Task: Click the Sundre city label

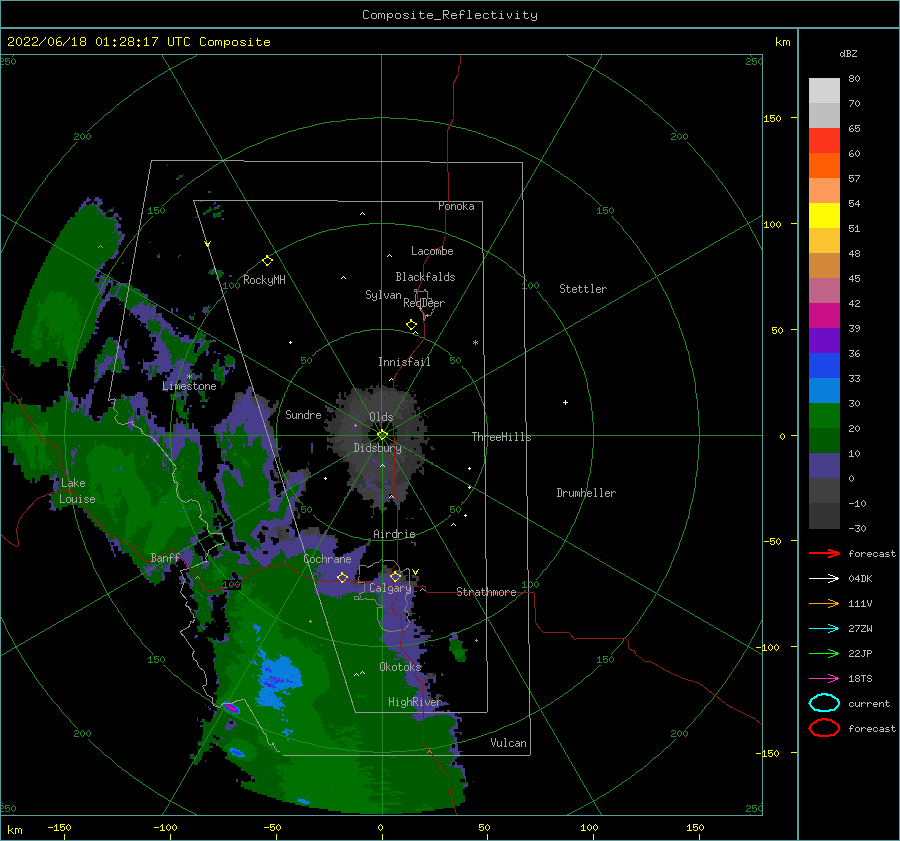Action: (x=303, y=414)
